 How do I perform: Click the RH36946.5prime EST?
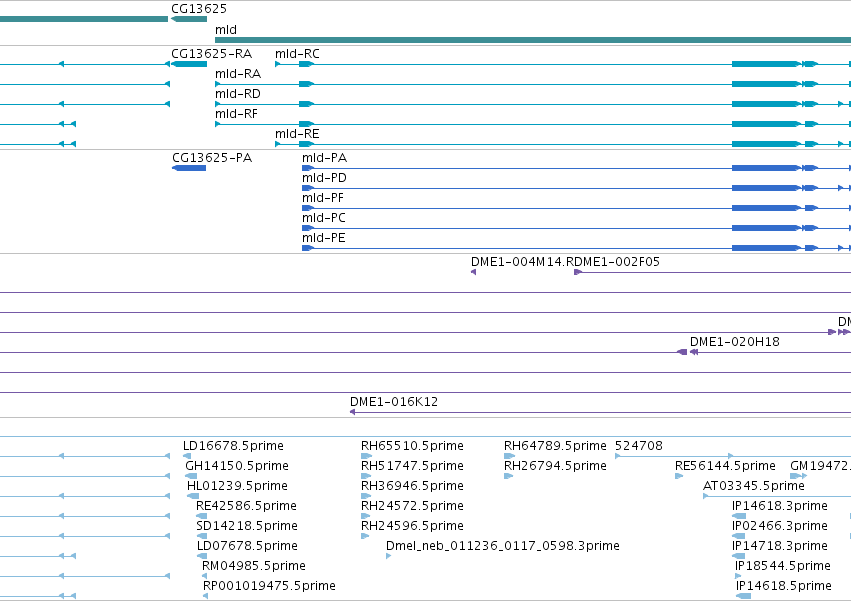point(366,496)
